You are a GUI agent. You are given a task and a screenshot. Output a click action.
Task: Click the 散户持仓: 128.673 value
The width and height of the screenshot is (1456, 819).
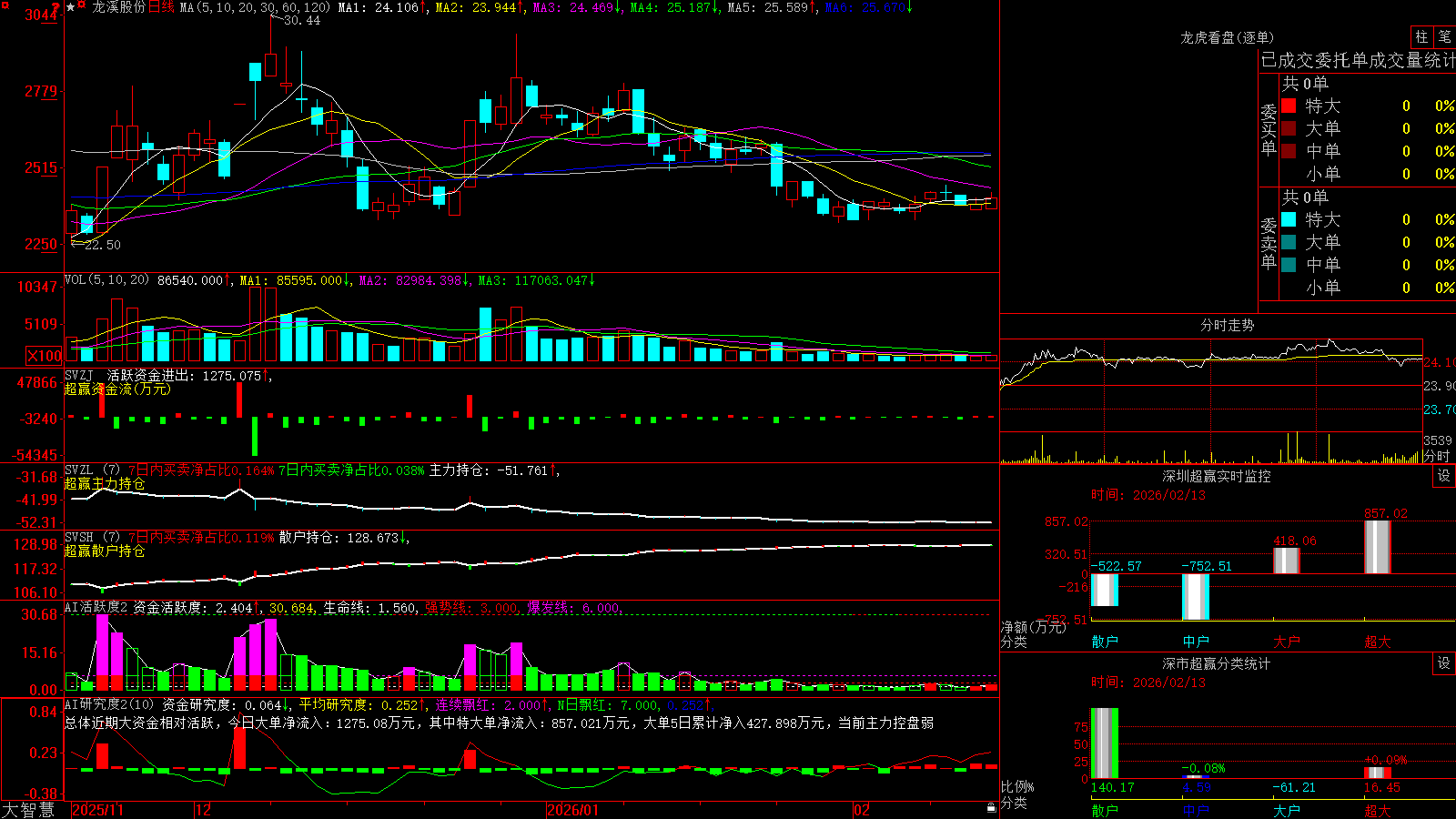click(x=339, y=538)
